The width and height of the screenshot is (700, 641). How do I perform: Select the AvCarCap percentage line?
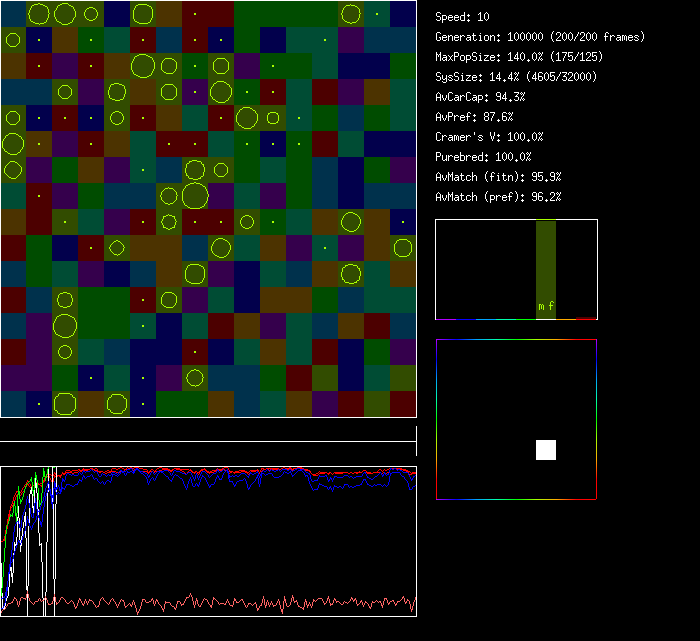tap(480, 97)
